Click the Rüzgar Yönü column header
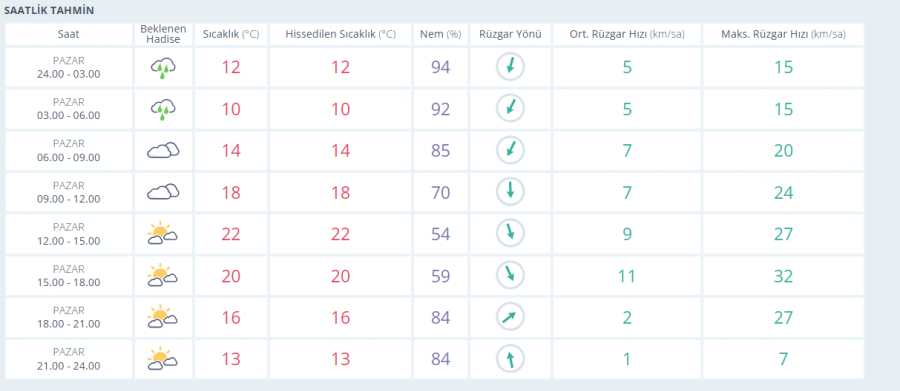The height and width of the screenshot is (391, 900). point(510,34)
